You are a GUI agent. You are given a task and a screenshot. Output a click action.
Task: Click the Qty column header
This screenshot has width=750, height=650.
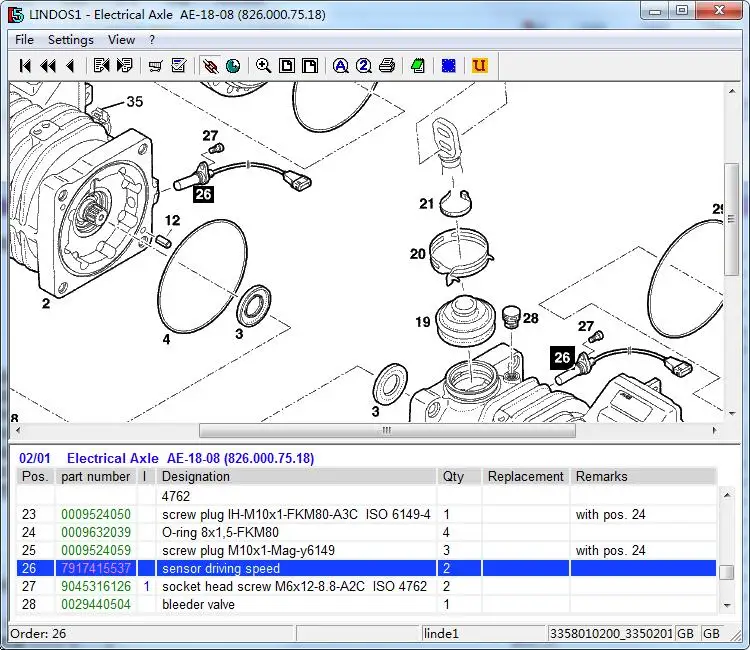click(x=459, y=476)
